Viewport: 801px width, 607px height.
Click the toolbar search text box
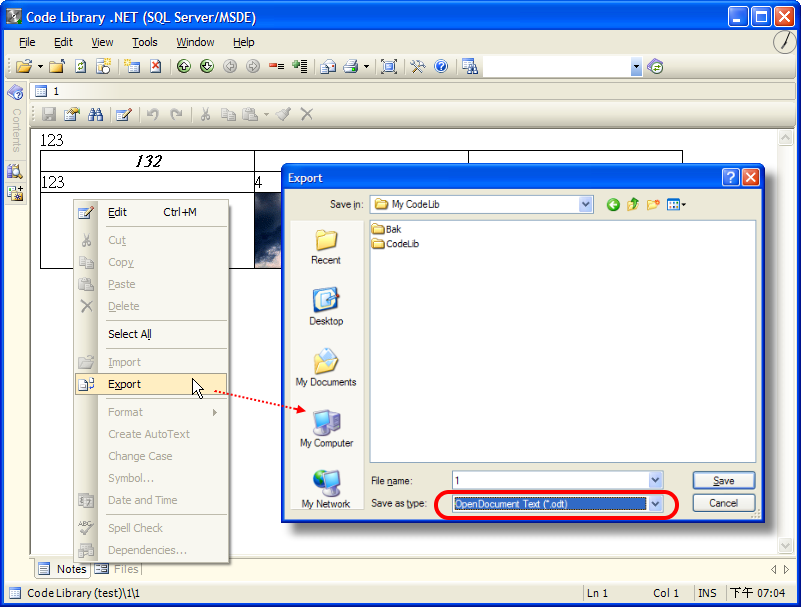(556, 66)
